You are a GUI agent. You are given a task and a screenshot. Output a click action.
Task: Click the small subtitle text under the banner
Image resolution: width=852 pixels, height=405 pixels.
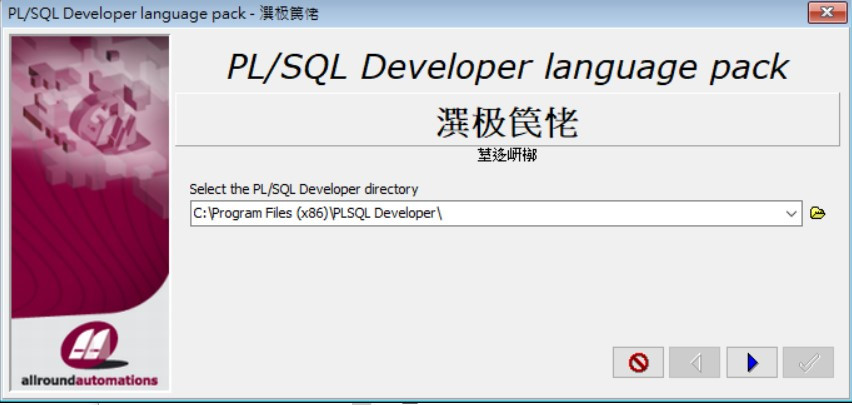pos(508,156)
